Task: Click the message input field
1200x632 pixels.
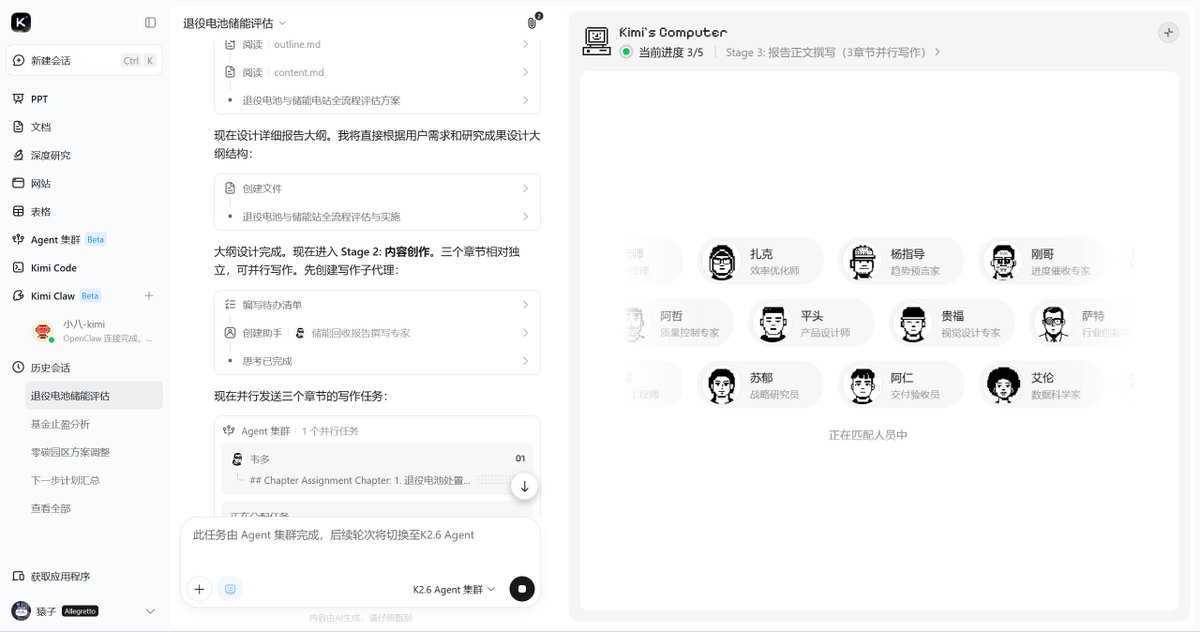Action: [360, 536]
